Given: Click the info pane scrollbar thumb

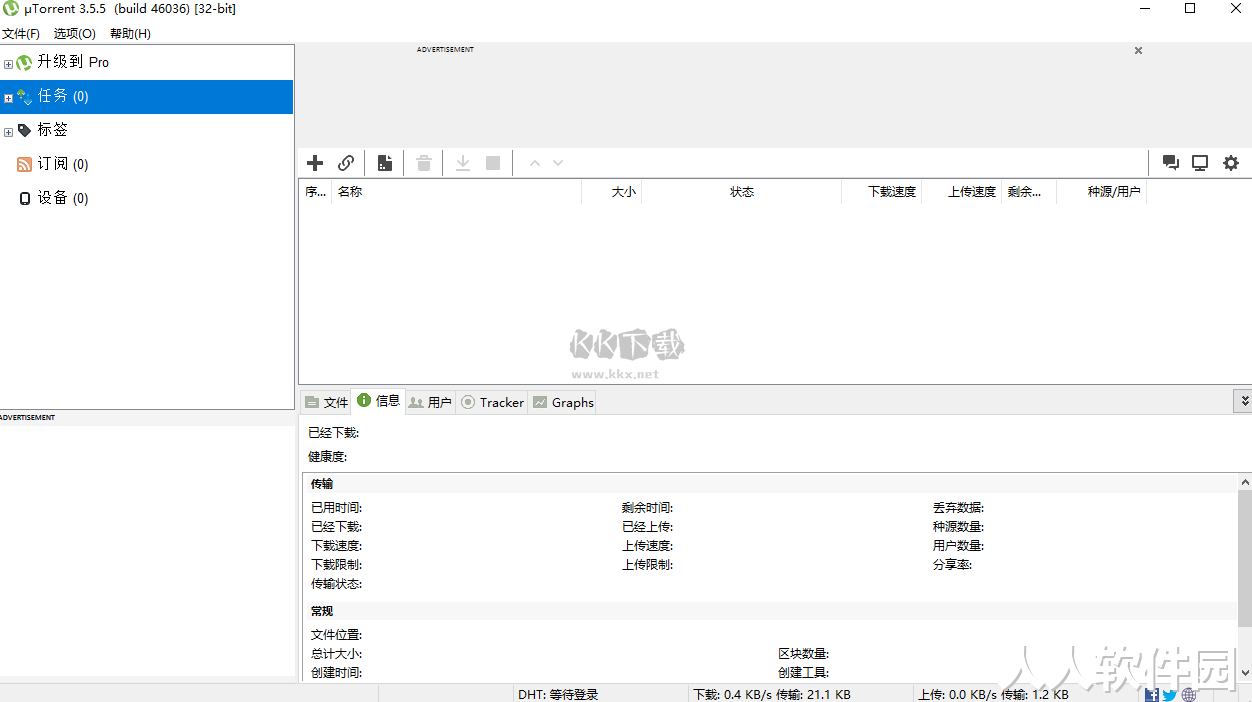Looking at the screenshot, I should [x=1244, y=559].
